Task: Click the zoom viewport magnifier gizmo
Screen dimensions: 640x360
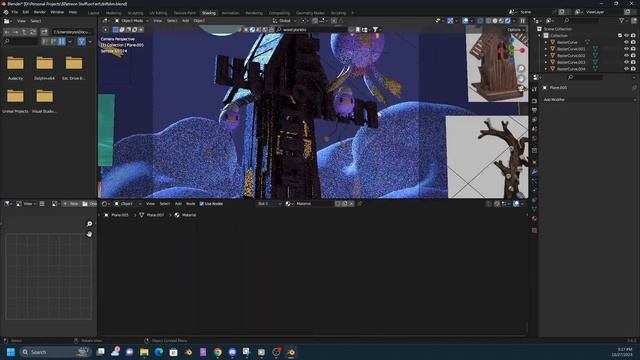Action: click(521, 68)
